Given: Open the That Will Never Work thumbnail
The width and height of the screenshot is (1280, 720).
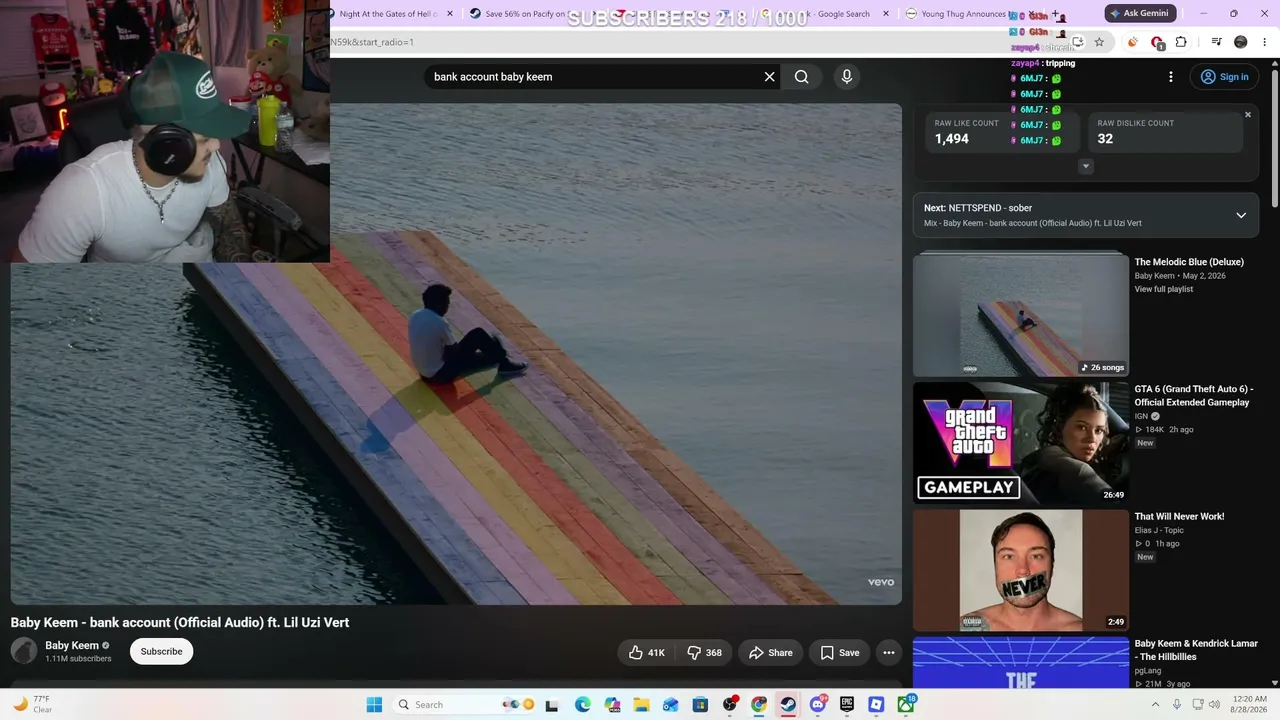Looking at the screenshot, I should pos(1021,570).
